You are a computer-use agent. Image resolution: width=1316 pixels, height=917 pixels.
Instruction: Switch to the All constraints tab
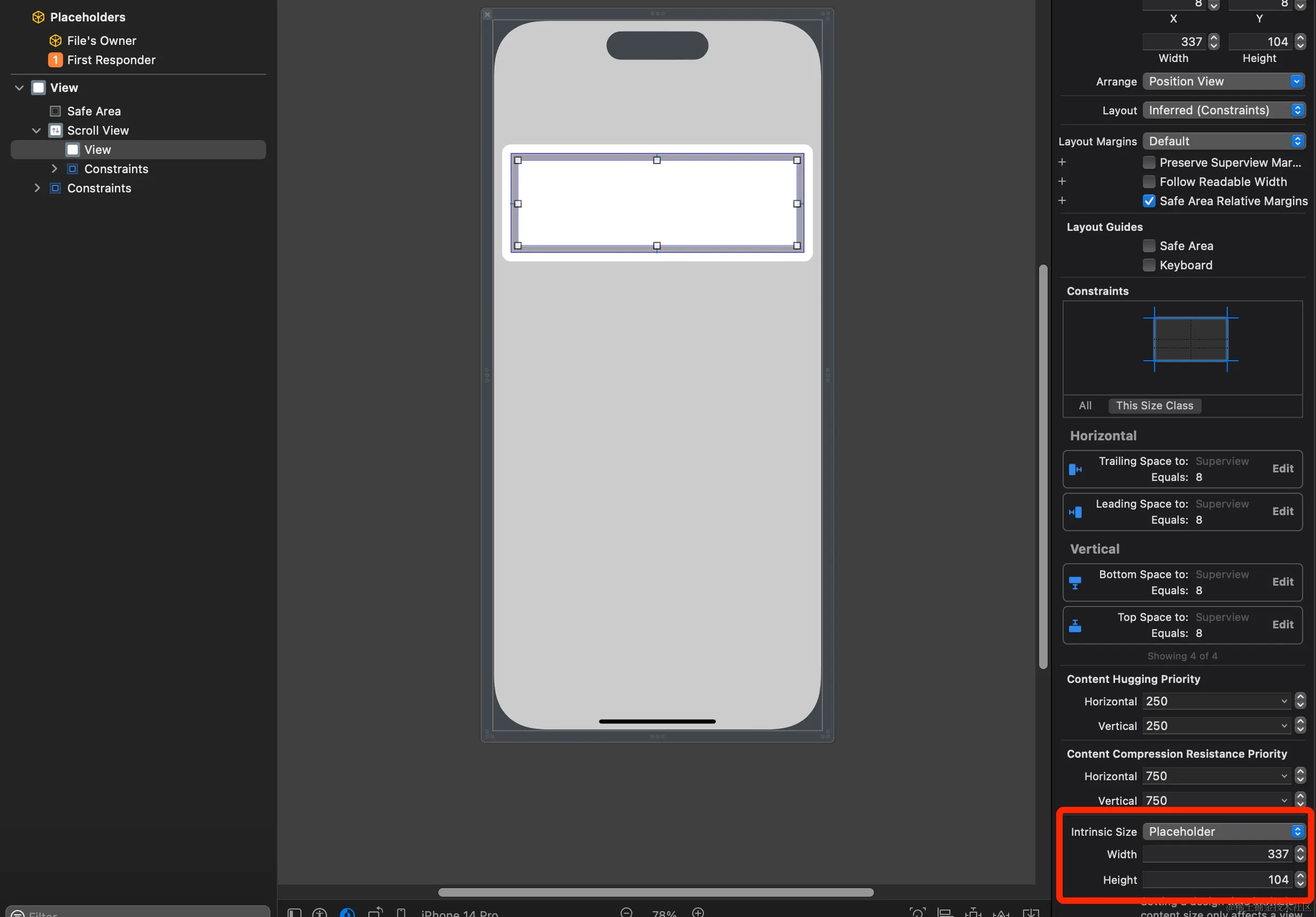(x=1085, y=406)
